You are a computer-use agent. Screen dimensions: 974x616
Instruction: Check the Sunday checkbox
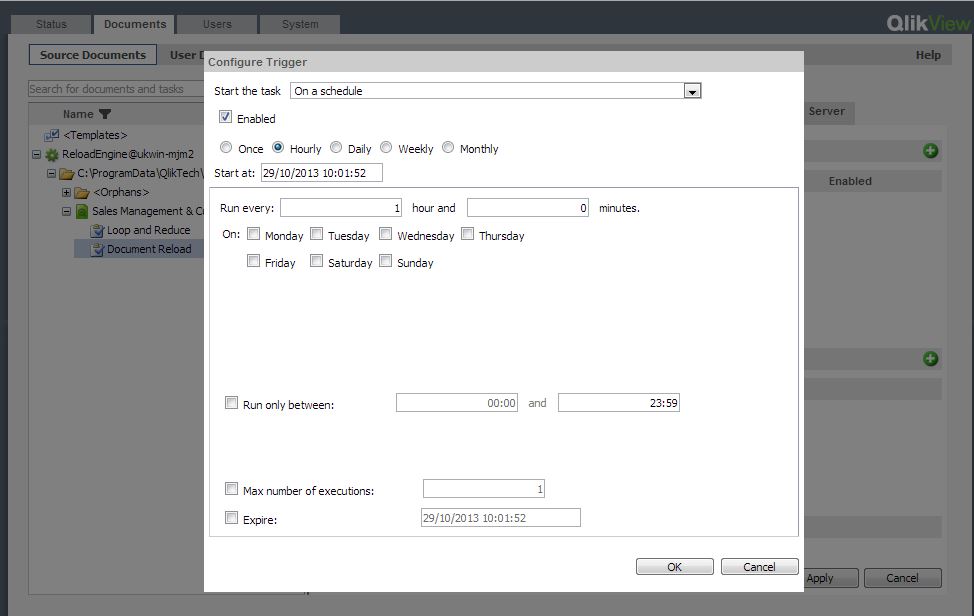385,261
